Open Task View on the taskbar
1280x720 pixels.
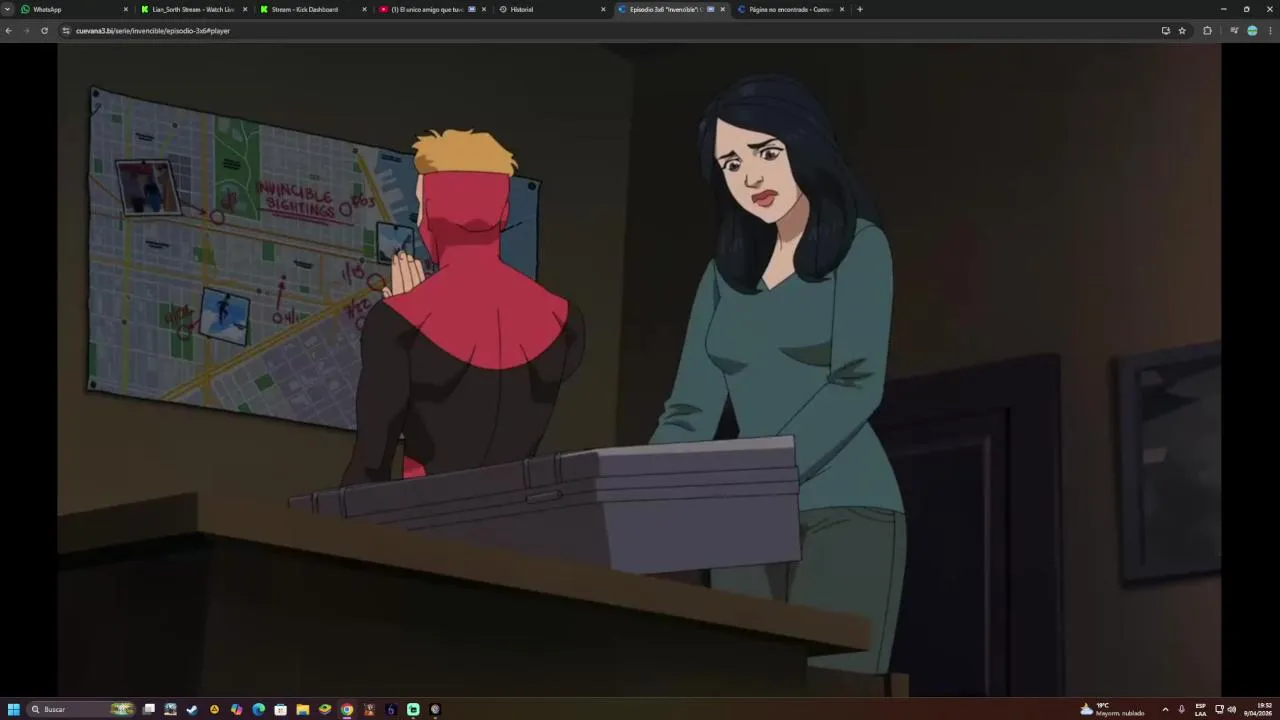[x=149, y=709]
